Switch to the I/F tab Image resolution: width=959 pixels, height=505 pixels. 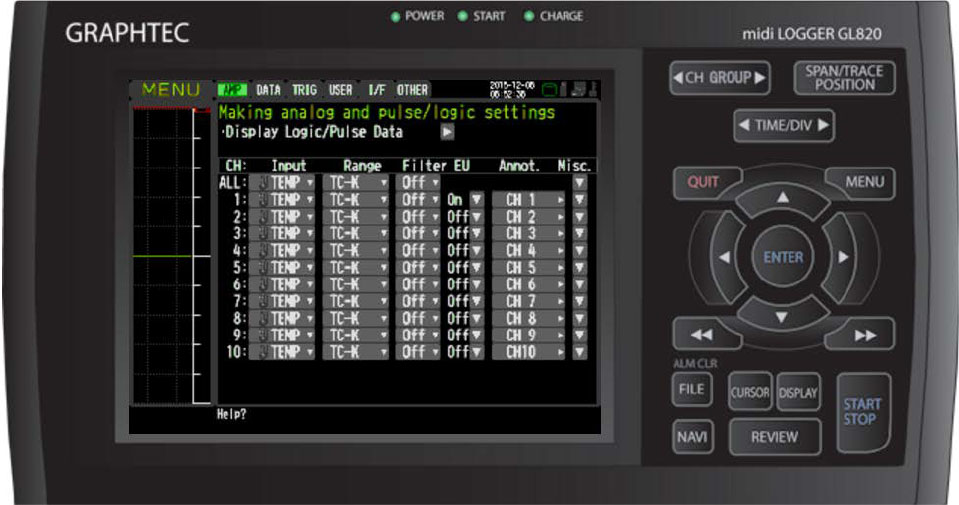[x=376, y=90]
